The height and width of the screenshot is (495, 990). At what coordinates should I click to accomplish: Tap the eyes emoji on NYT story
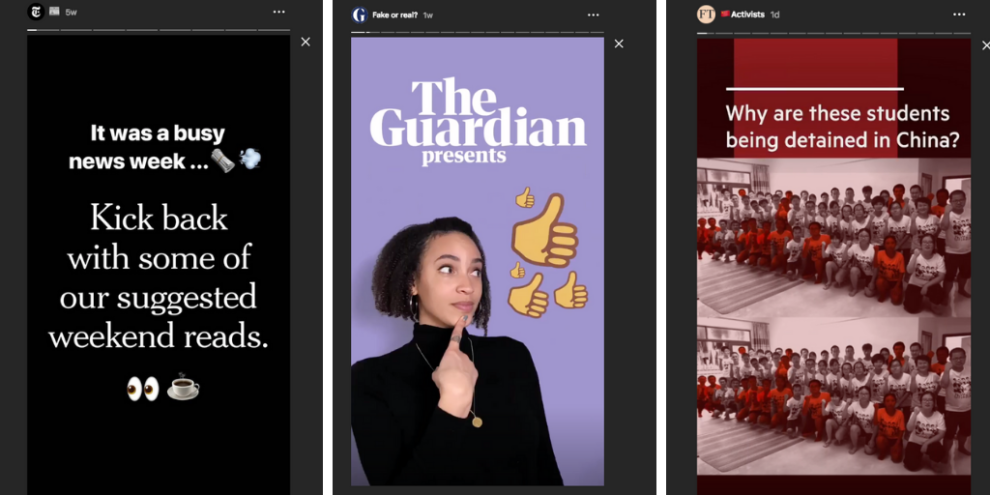click(143, 389)
